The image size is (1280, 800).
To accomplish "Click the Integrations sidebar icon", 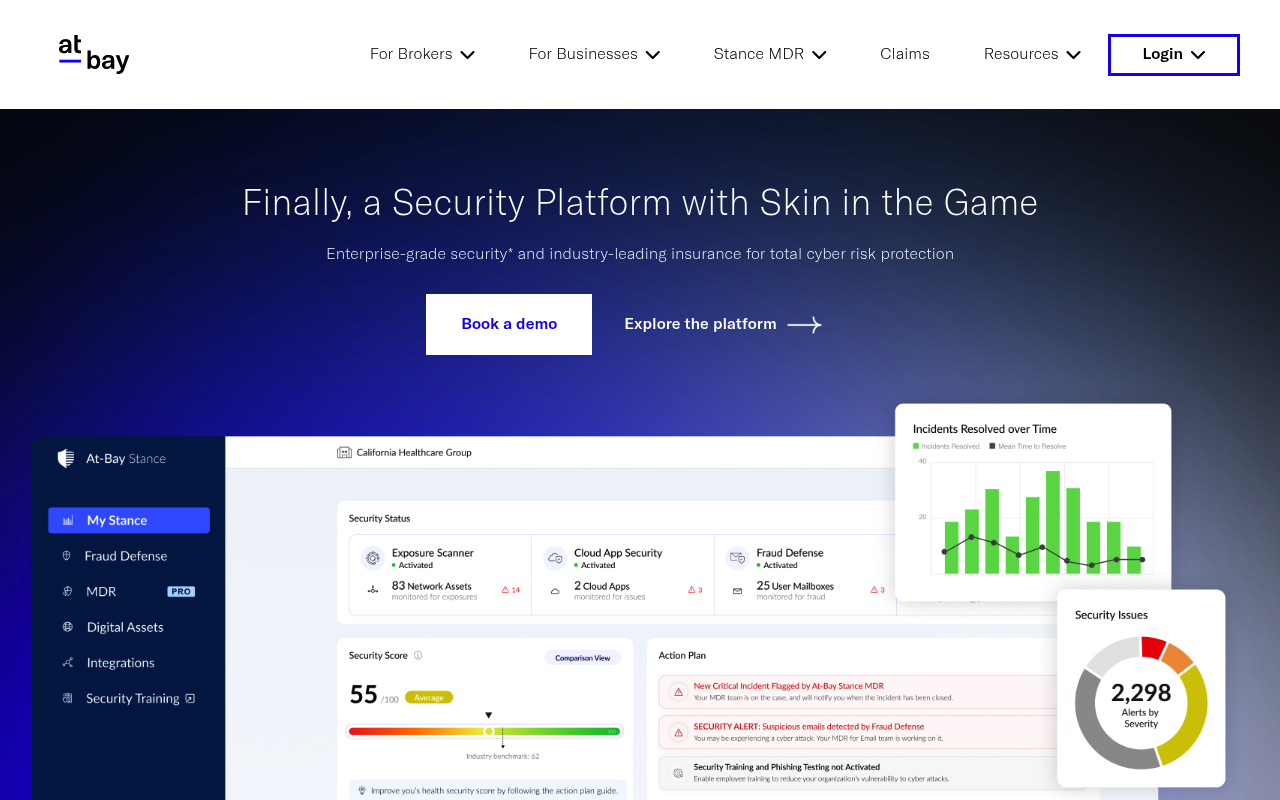I will pyautogui.click(x=68, y=662).
